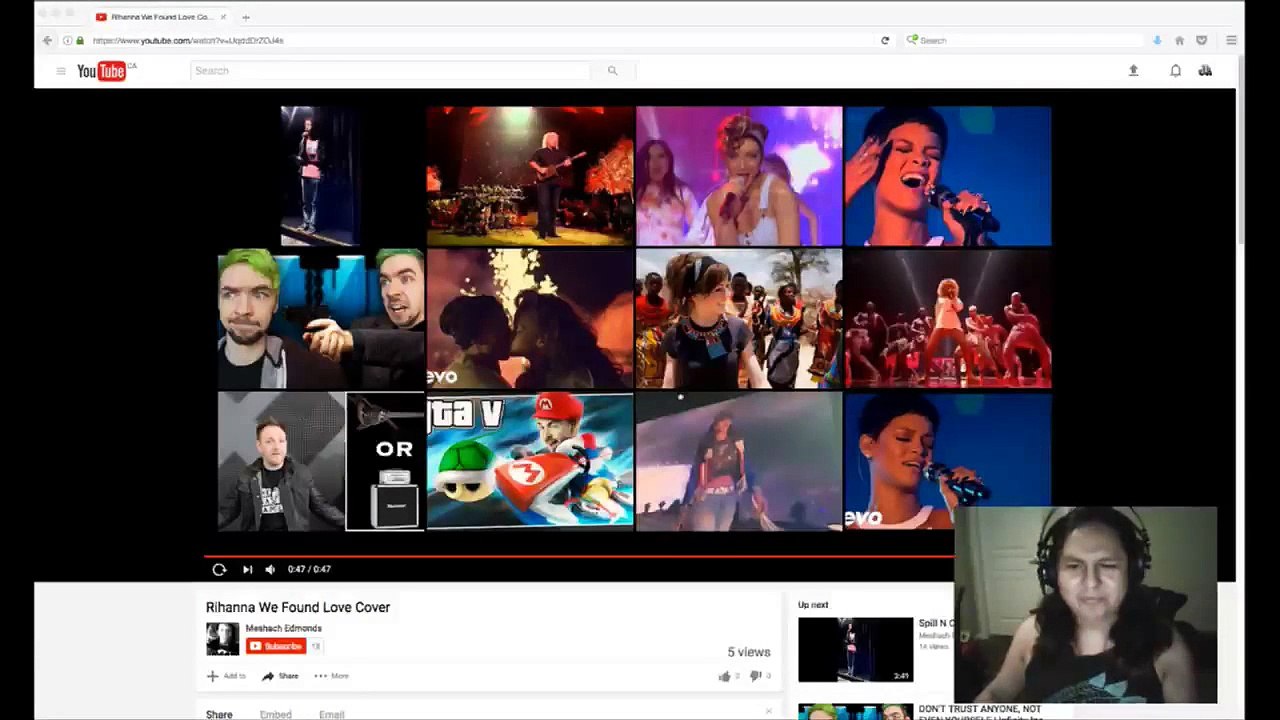Dislike the video with thumbs down
The width and height of the screenshot is (1280, 720).
point(755,677)
